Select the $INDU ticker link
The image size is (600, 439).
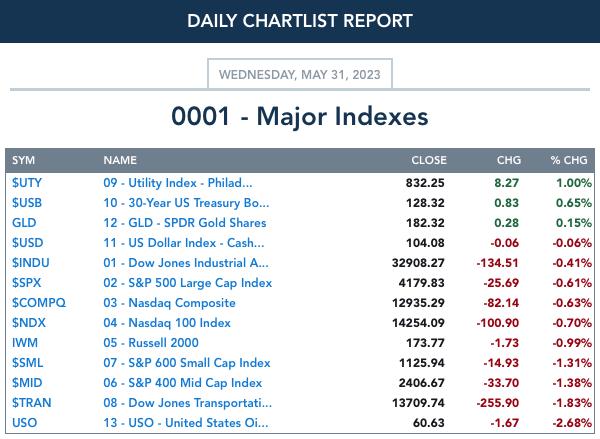click(31, 263)
